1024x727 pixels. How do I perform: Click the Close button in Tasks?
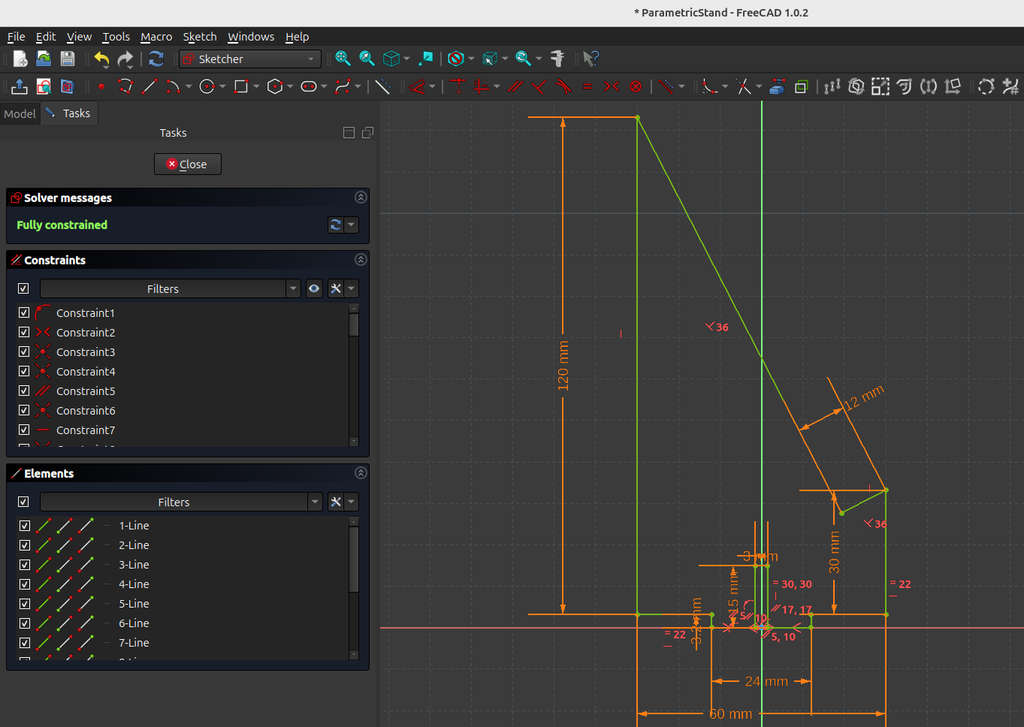pyautogui.click(x=187, y=164)
